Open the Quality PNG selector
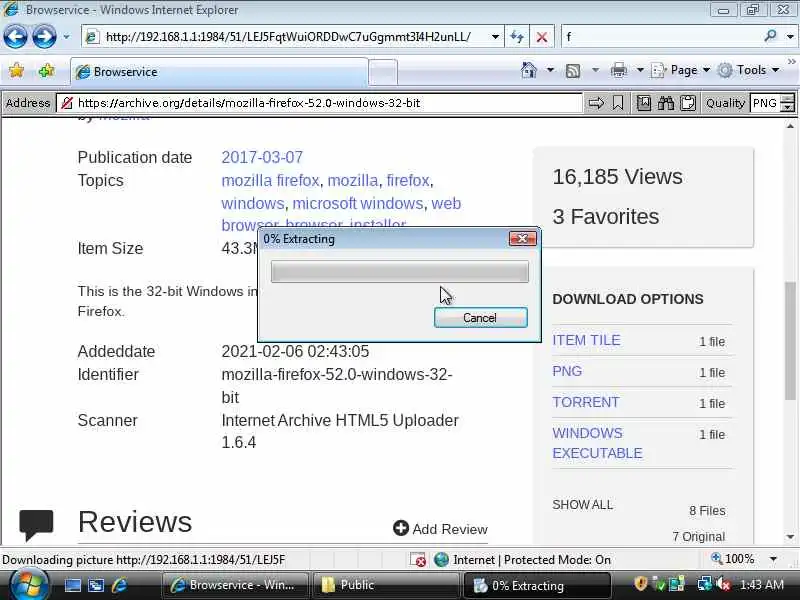This screenshot has width=800, height=600. click(765, 103)
